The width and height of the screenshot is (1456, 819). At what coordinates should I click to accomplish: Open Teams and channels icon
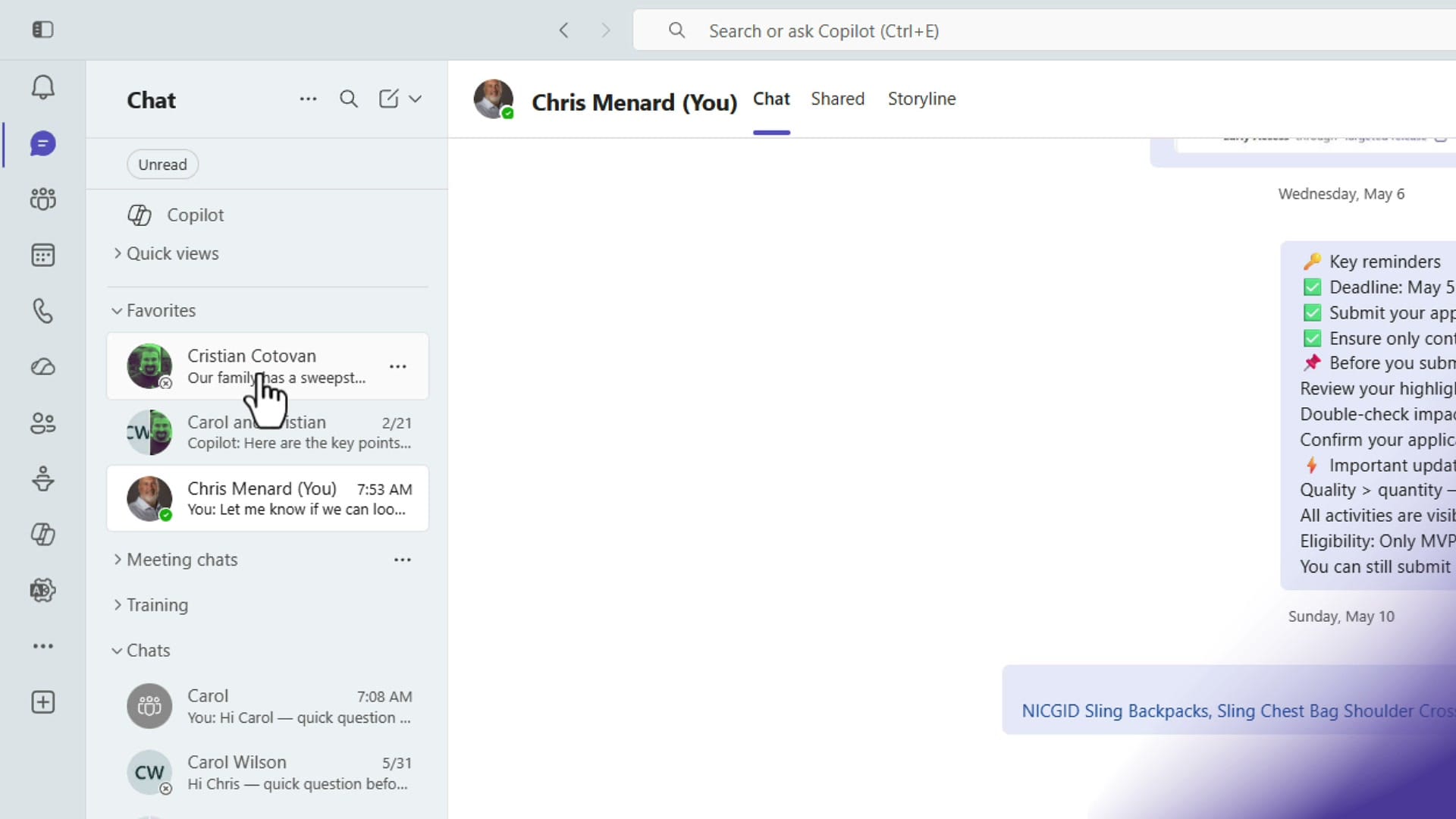pyautogui.click(x=43, y=199)
